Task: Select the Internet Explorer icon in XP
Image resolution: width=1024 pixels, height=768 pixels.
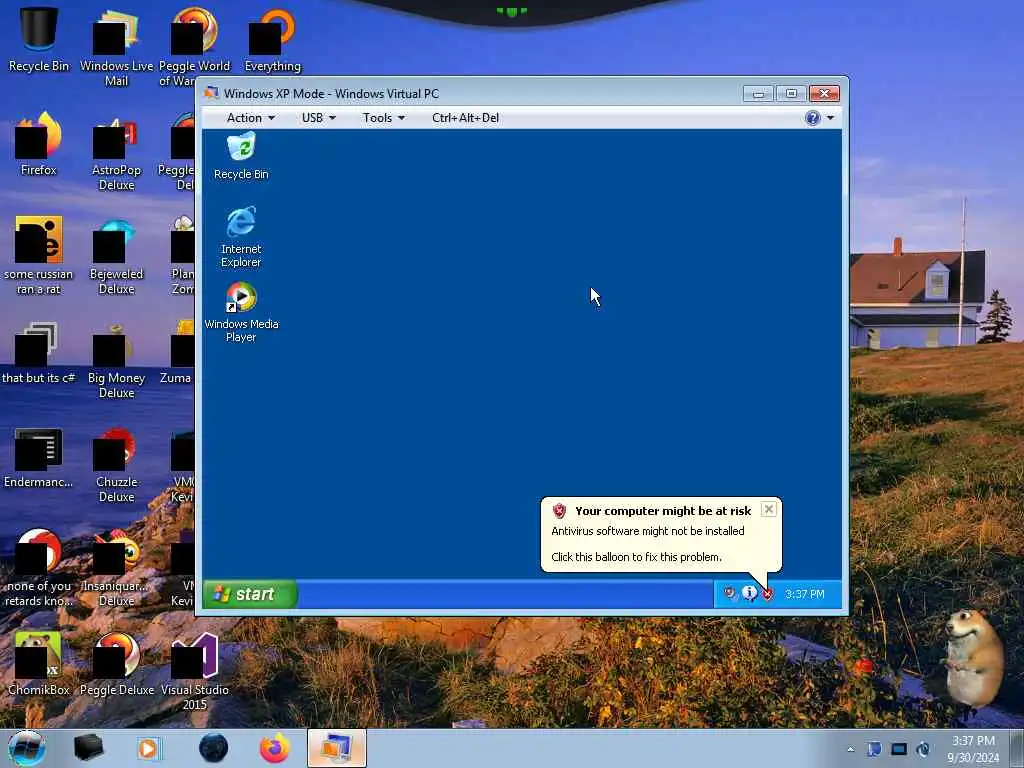Action: click(241, 236)
